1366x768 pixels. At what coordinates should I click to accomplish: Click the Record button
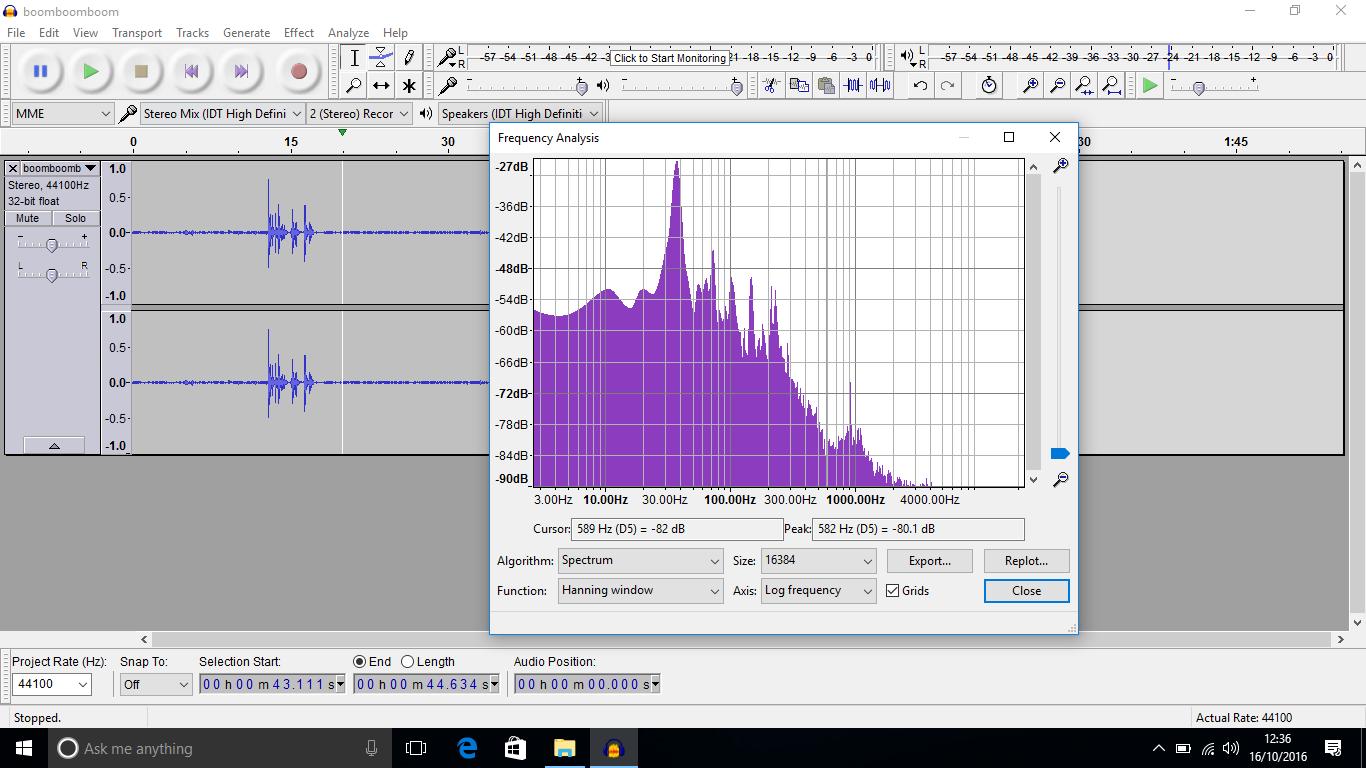tap(298, 71)
